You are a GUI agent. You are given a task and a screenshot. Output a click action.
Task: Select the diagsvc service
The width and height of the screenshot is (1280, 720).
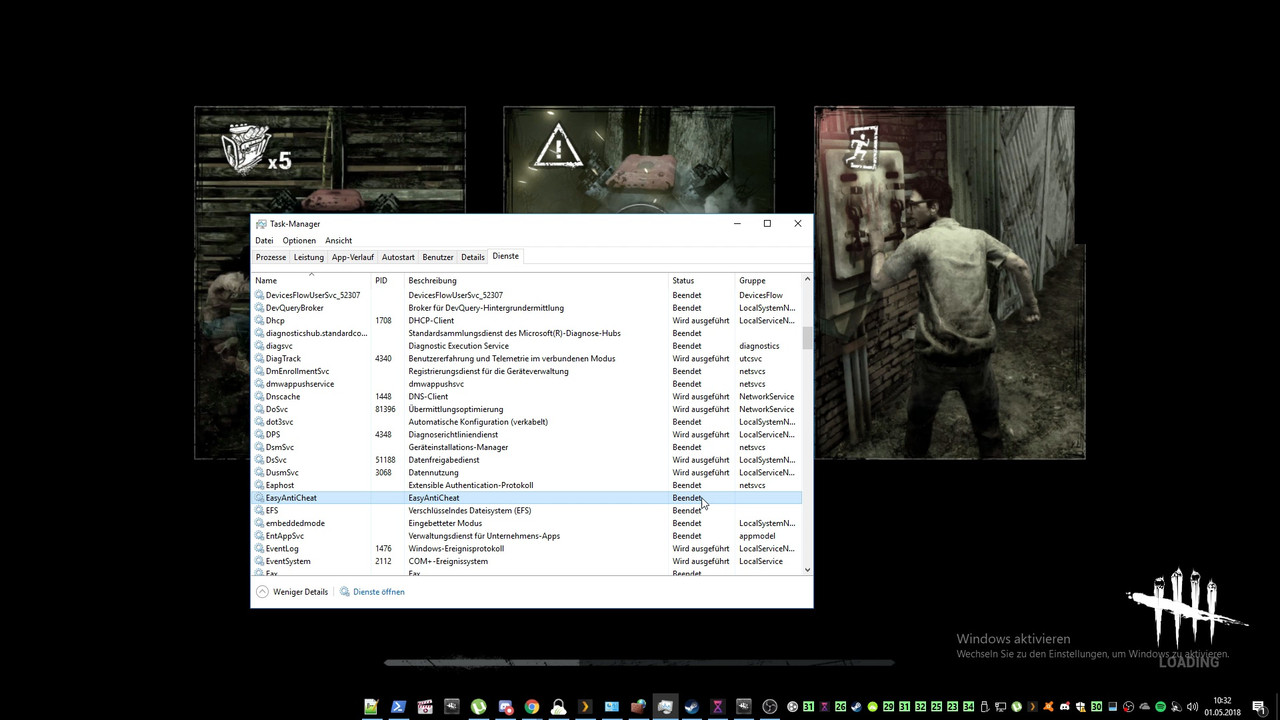[526, 346]
